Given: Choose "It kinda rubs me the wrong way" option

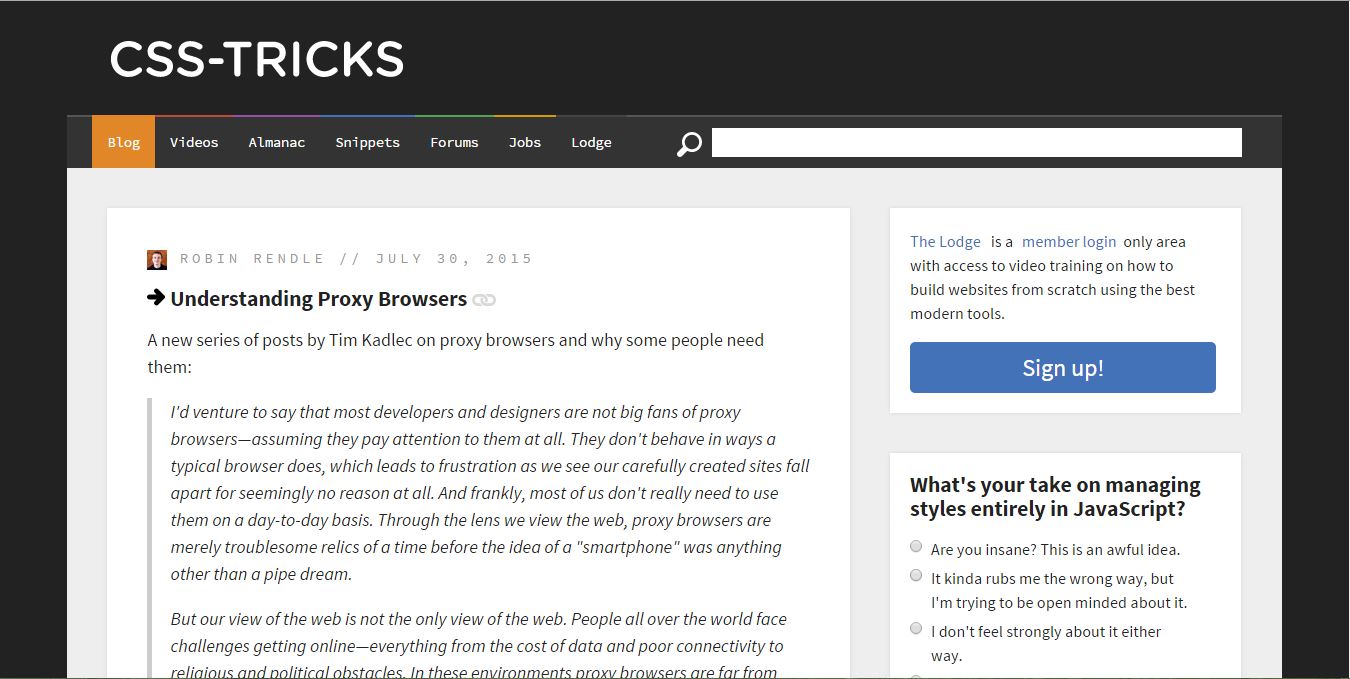Looking at the screenshot, I should 916,575.
